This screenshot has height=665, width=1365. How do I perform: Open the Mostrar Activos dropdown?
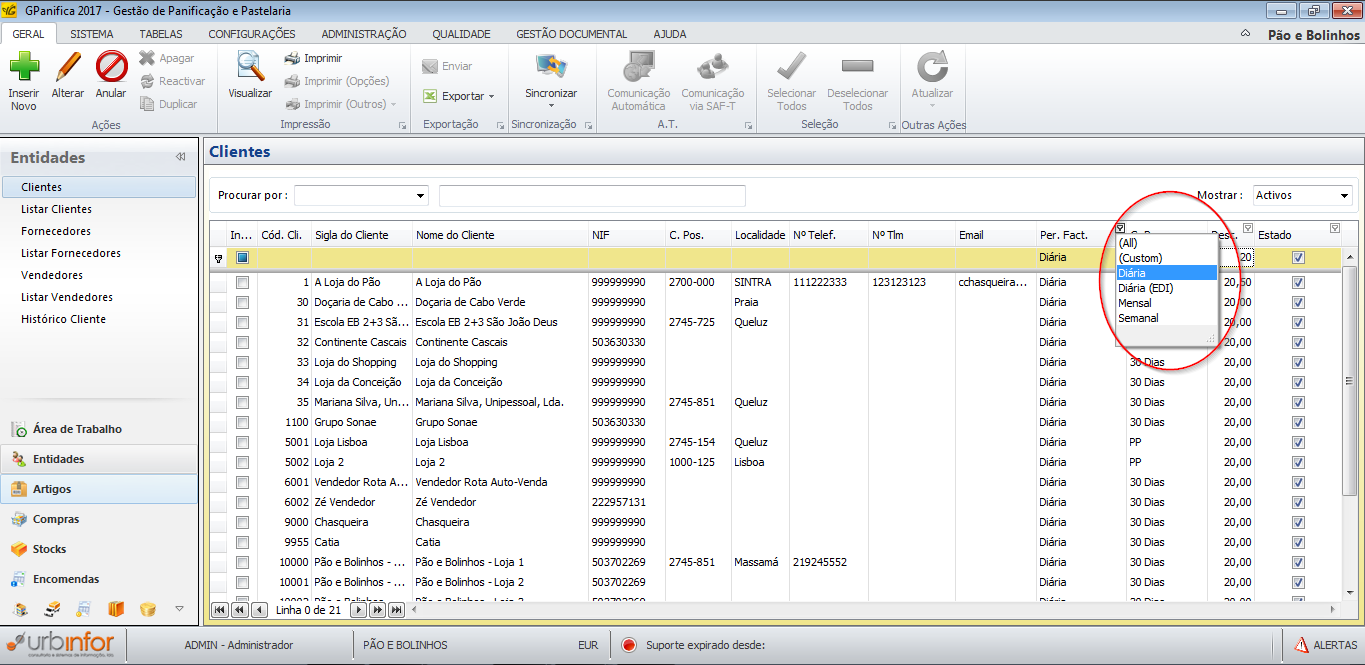click(x=1345, y=196)
